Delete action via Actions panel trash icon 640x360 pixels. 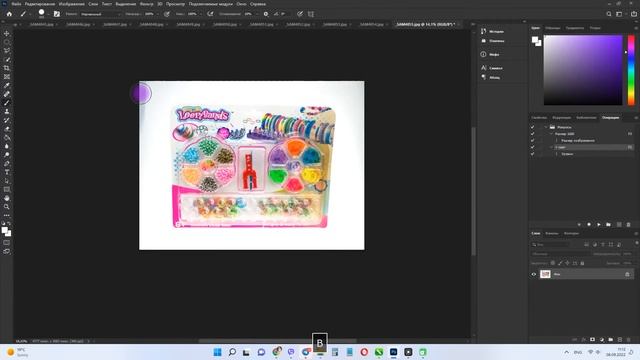point(628,224)
